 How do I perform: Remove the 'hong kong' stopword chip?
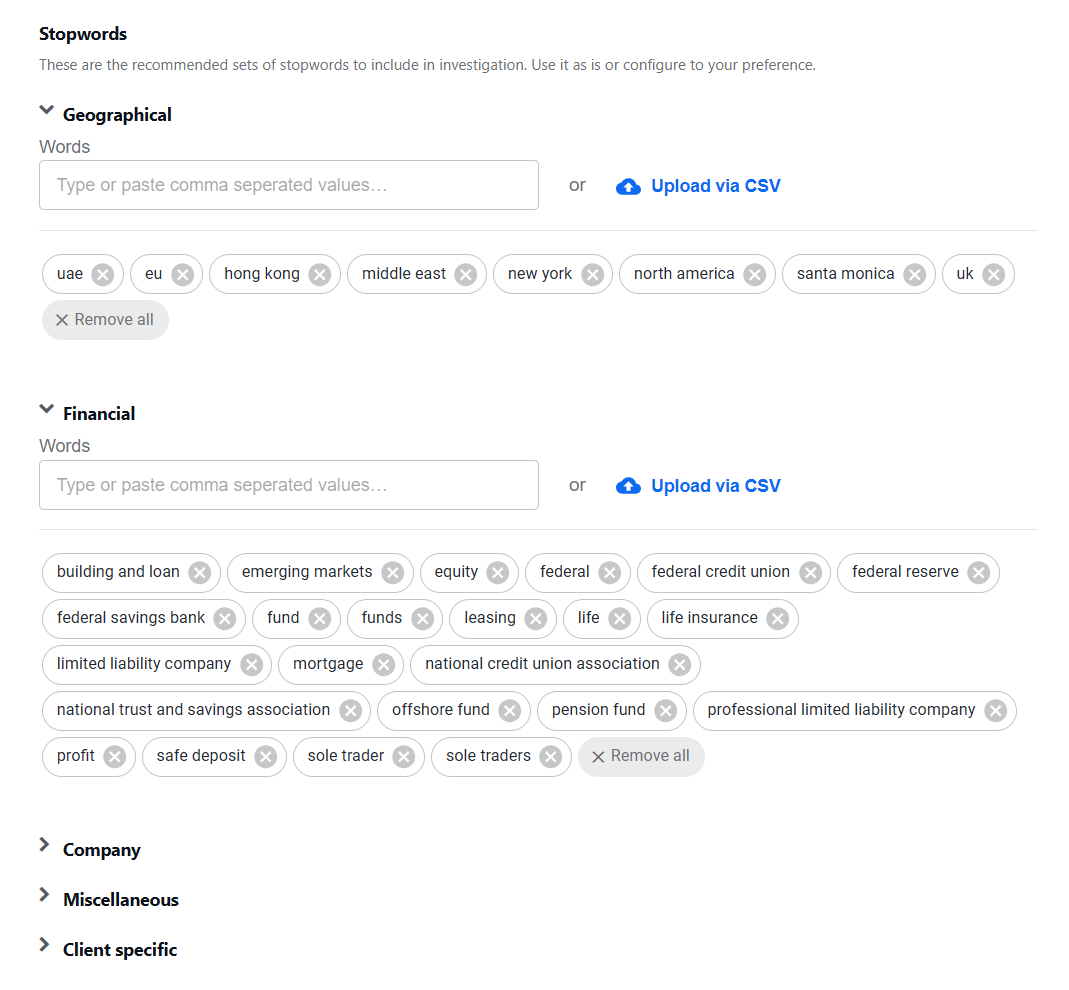pyautogui.click(x=319, y=275)
